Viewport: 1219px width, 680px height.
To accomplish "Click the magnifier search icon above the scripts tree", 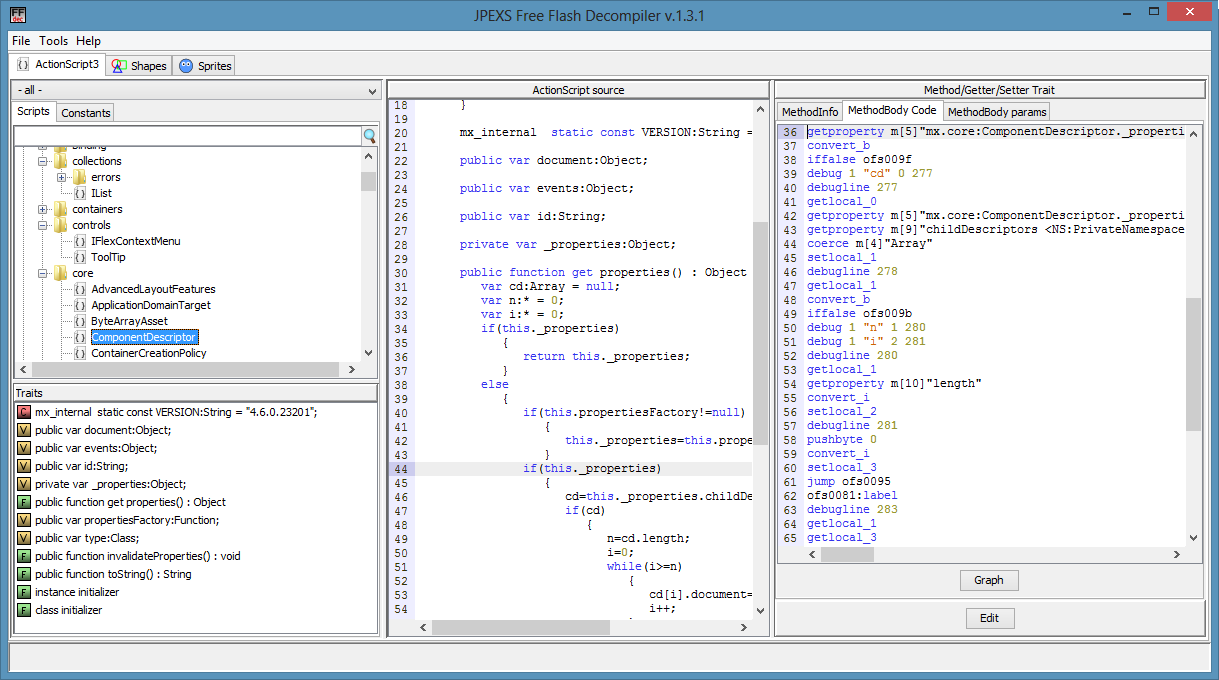I will tap(370, 136).
